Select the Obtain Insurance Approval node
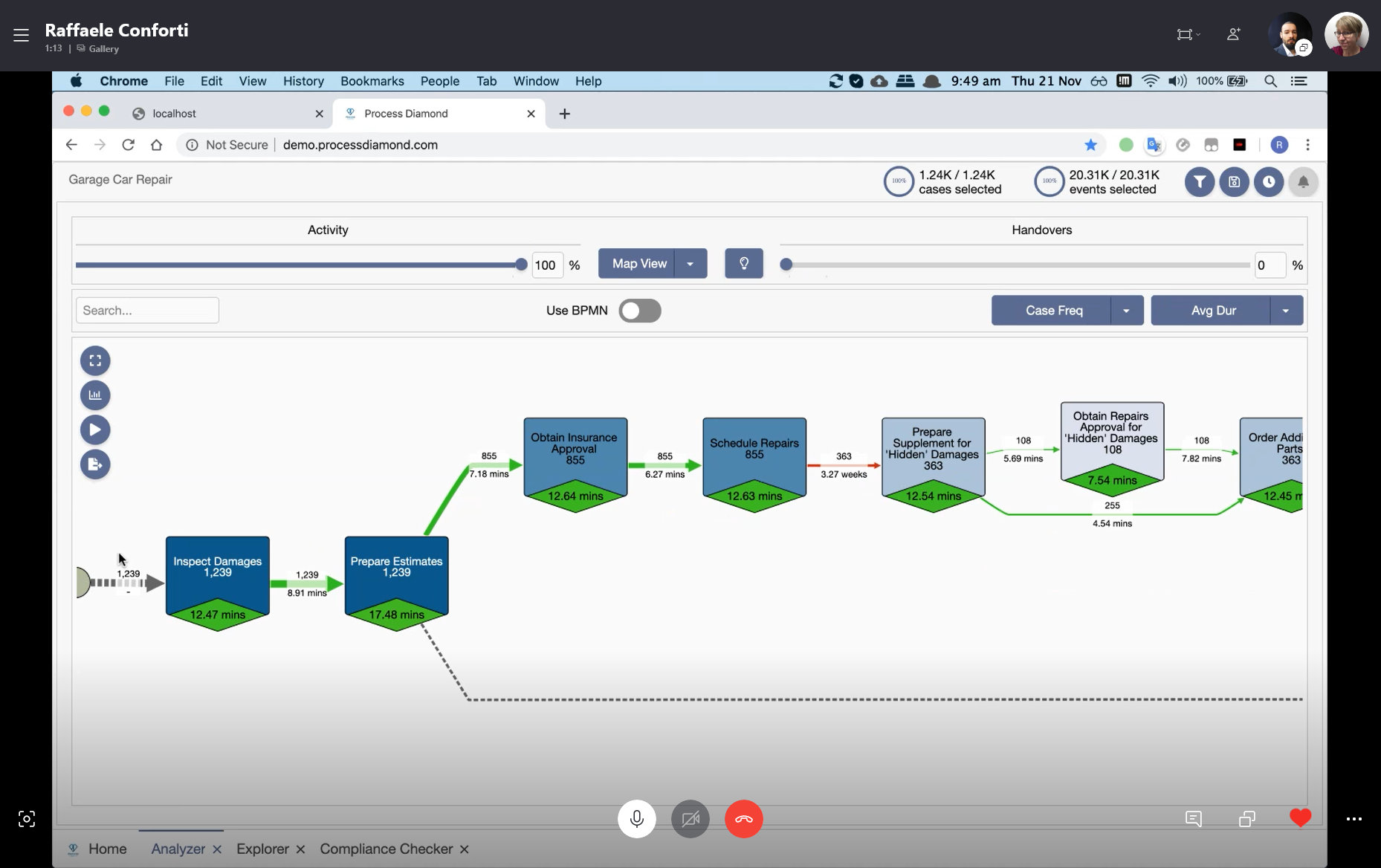 tap(575, 465)
